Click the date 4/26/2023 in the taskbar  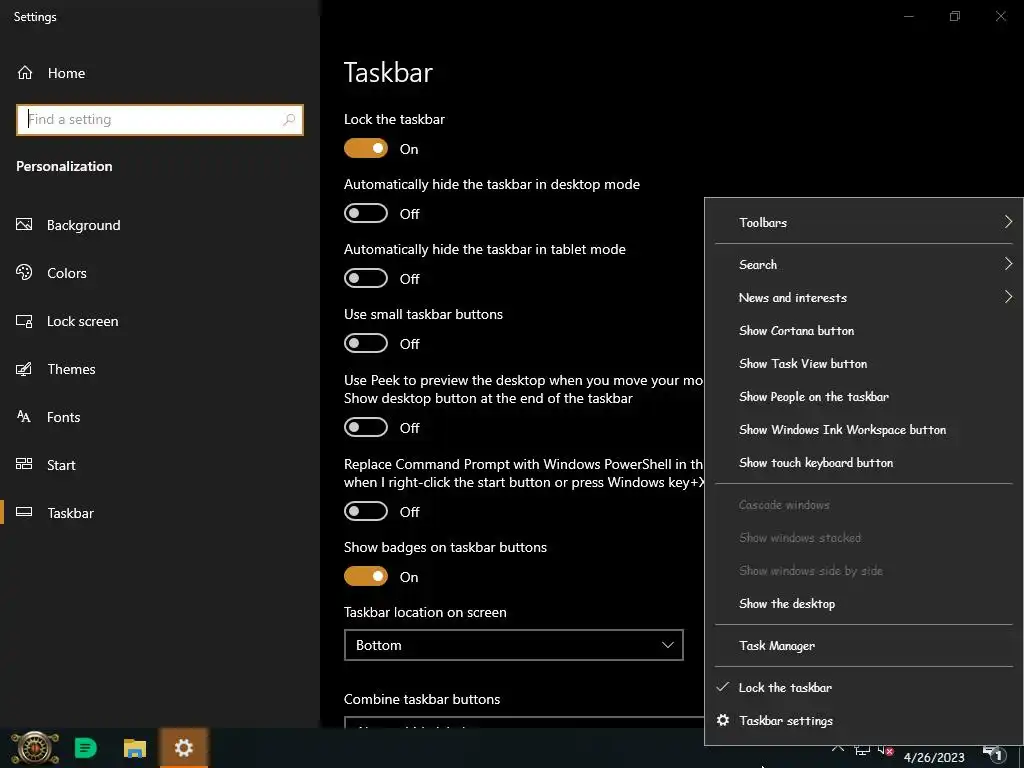[934, 758]
